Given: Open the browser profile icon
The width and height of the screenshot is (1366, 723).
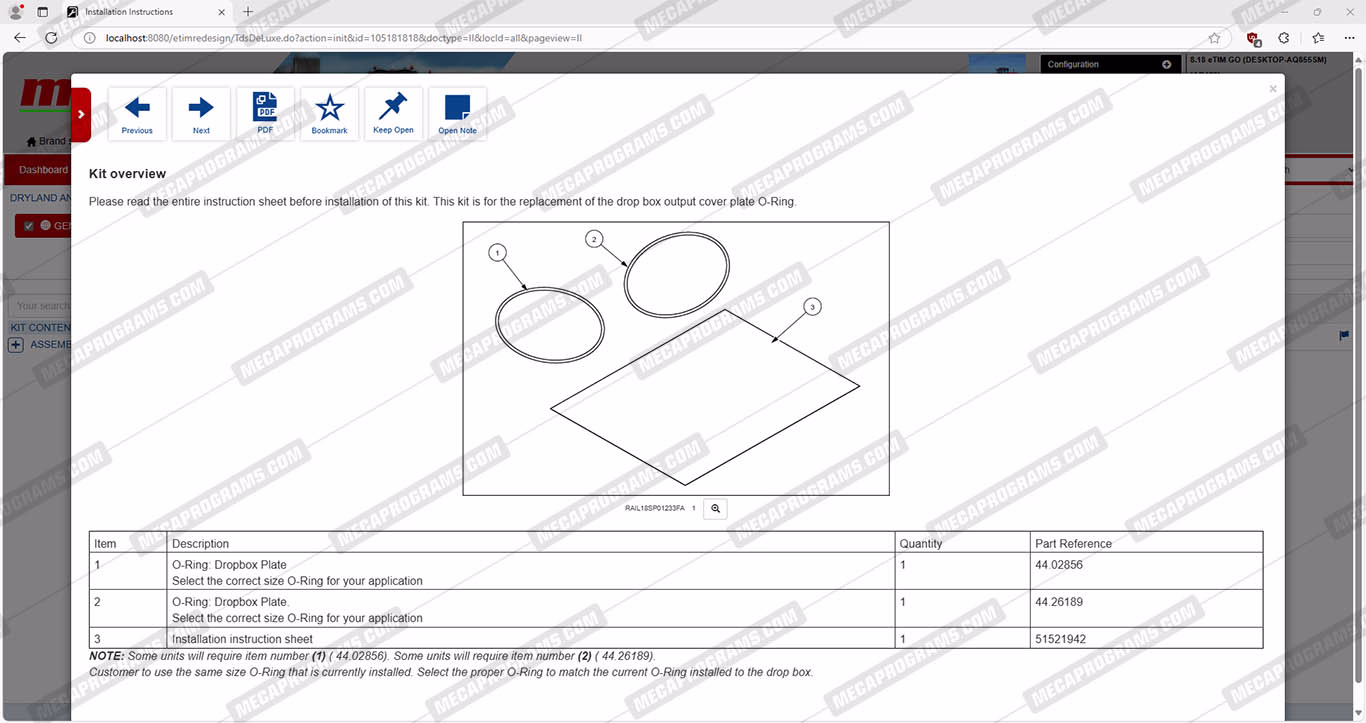Looking at the screenshot, I should [x=16, y=12].
